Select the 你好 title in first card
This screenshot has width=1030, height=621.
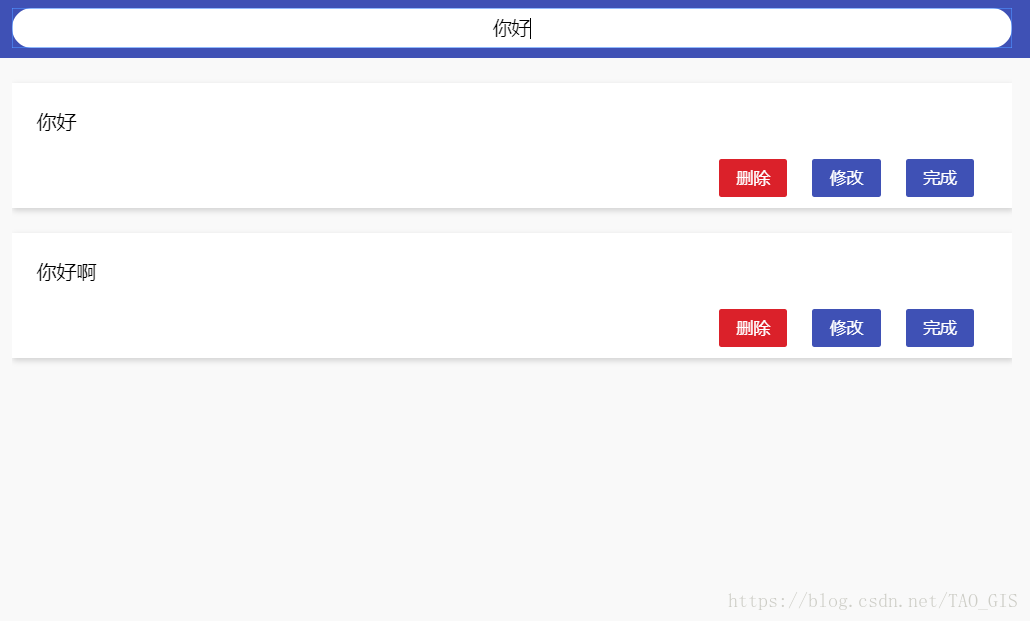(x=57, y=123)
